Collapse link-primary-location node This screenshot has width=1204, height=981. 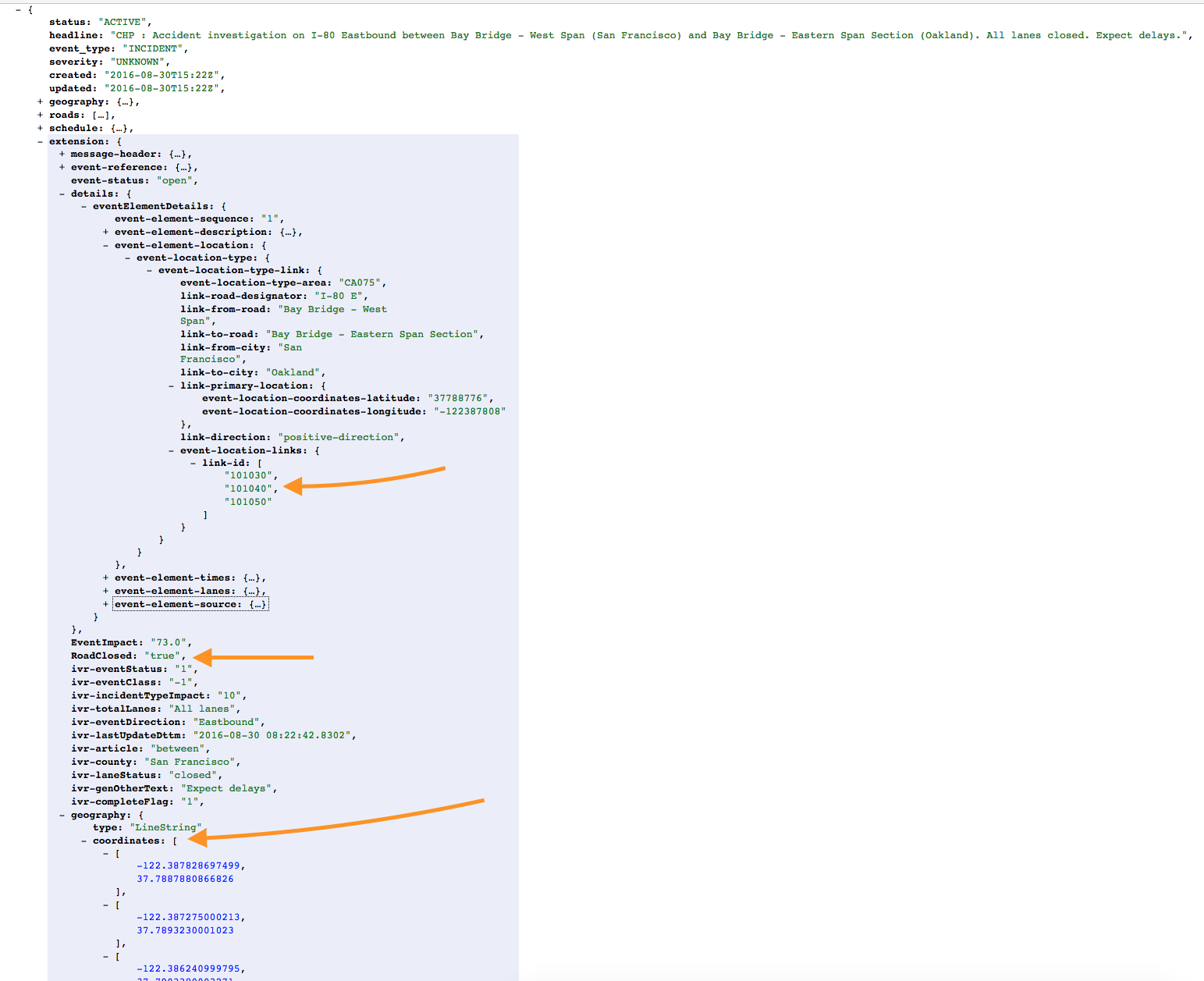pyautogui.click(x=171, y=386)
